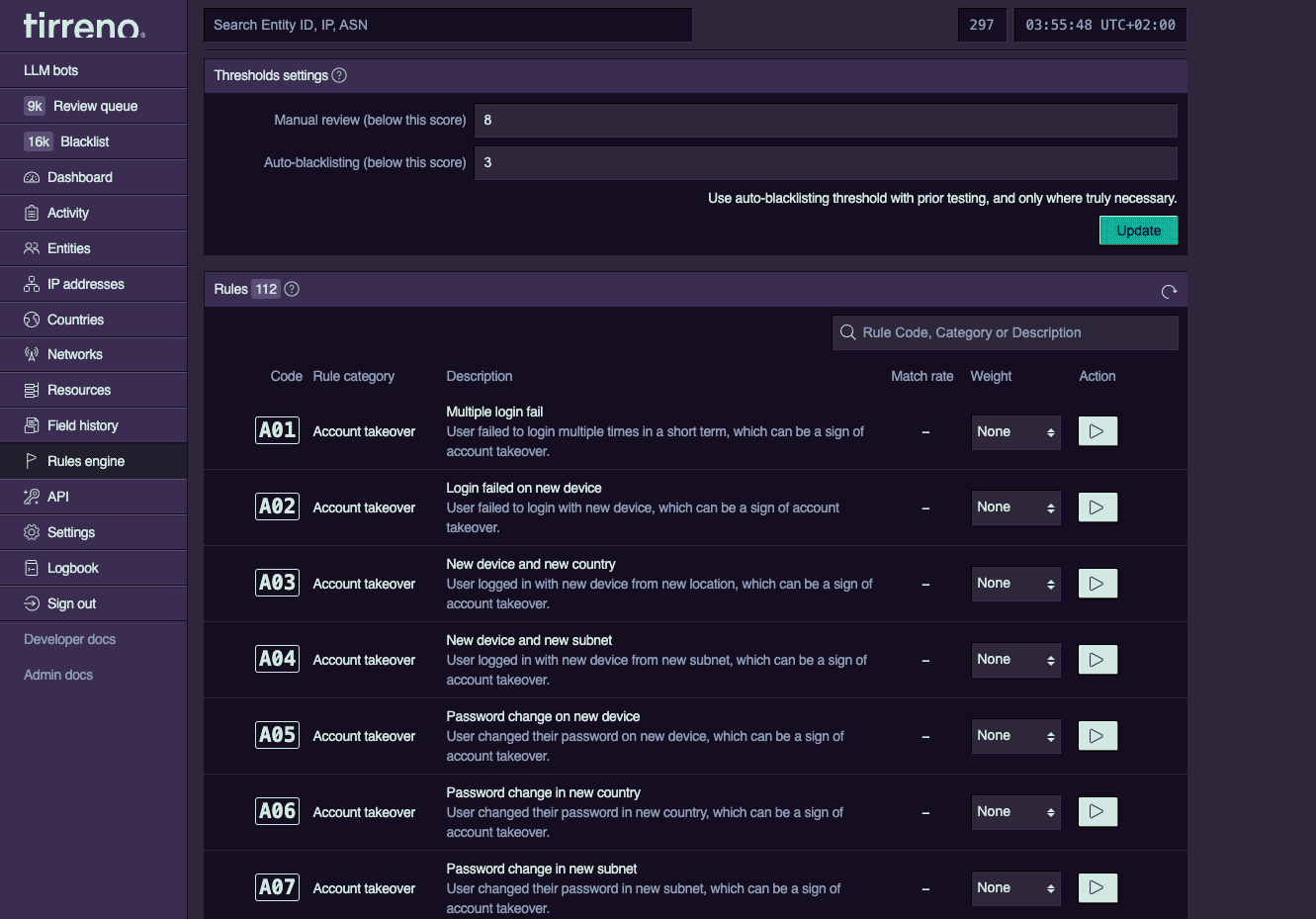The width and height of the screenshot is (1316, 919).
Task: Click the Dashboard gauge icon in sidebar
Action: (x=32, y=177)
